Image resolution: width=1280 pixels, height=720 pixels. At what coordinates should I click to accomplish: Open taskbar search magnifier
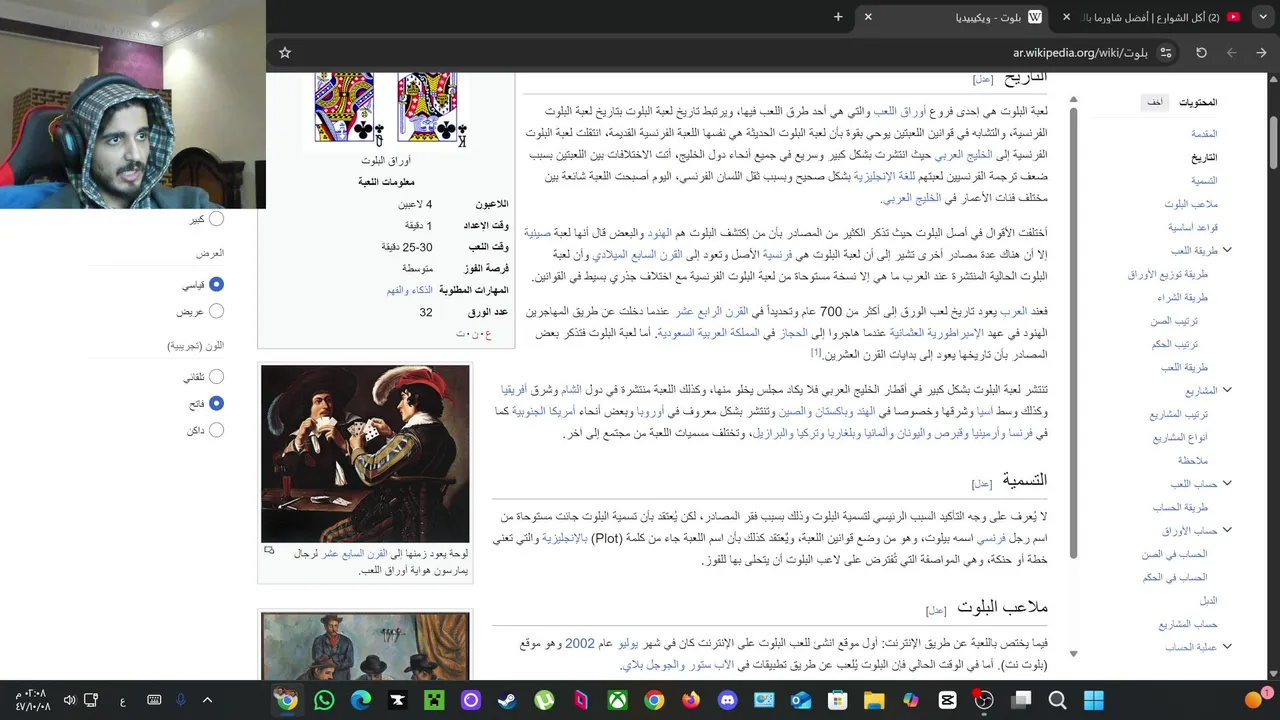pos(1057,701)
